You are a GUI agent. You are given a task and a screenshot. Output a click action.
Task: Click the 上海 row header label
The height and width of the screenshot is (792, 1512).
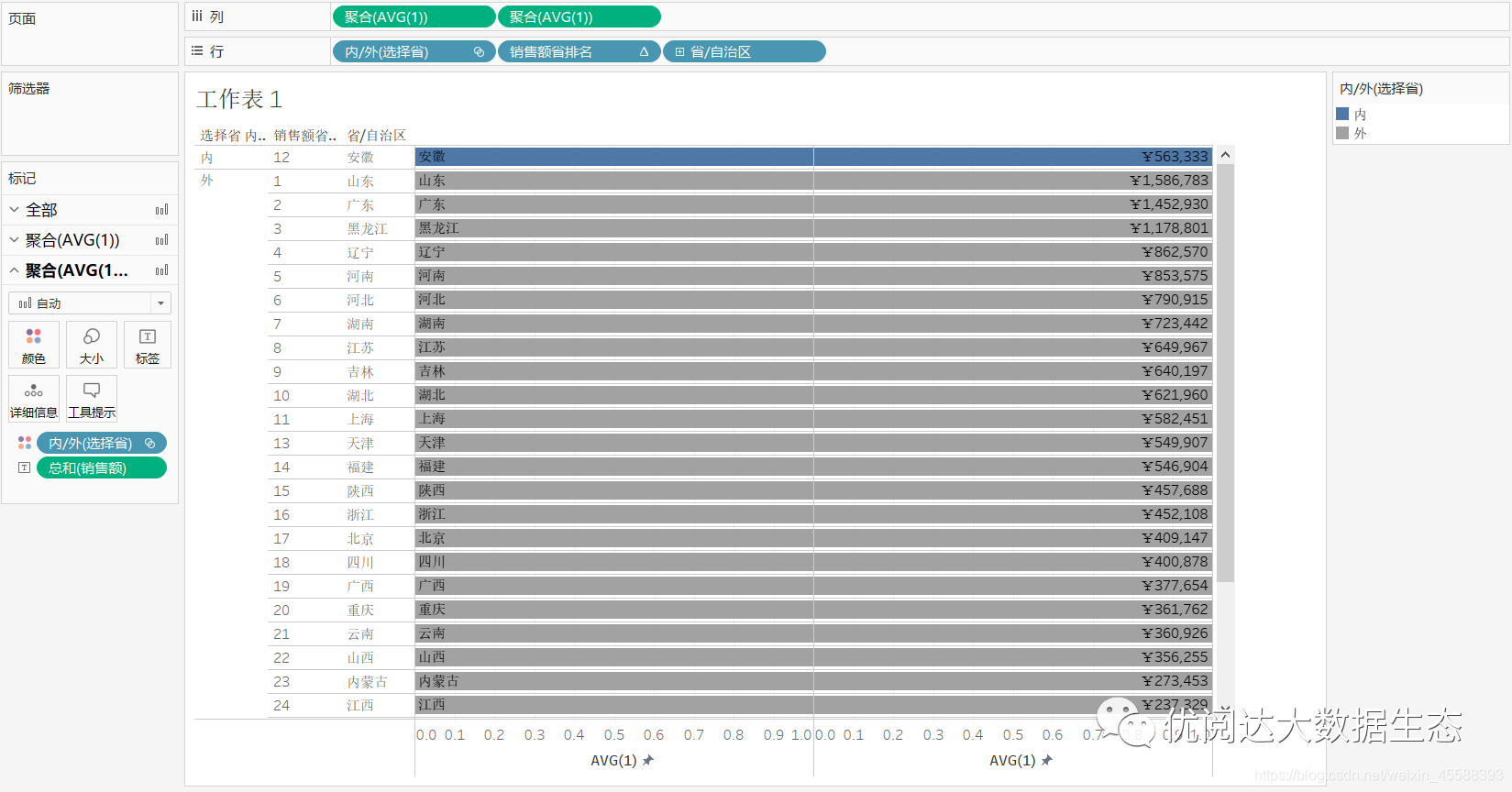[360, 420]
